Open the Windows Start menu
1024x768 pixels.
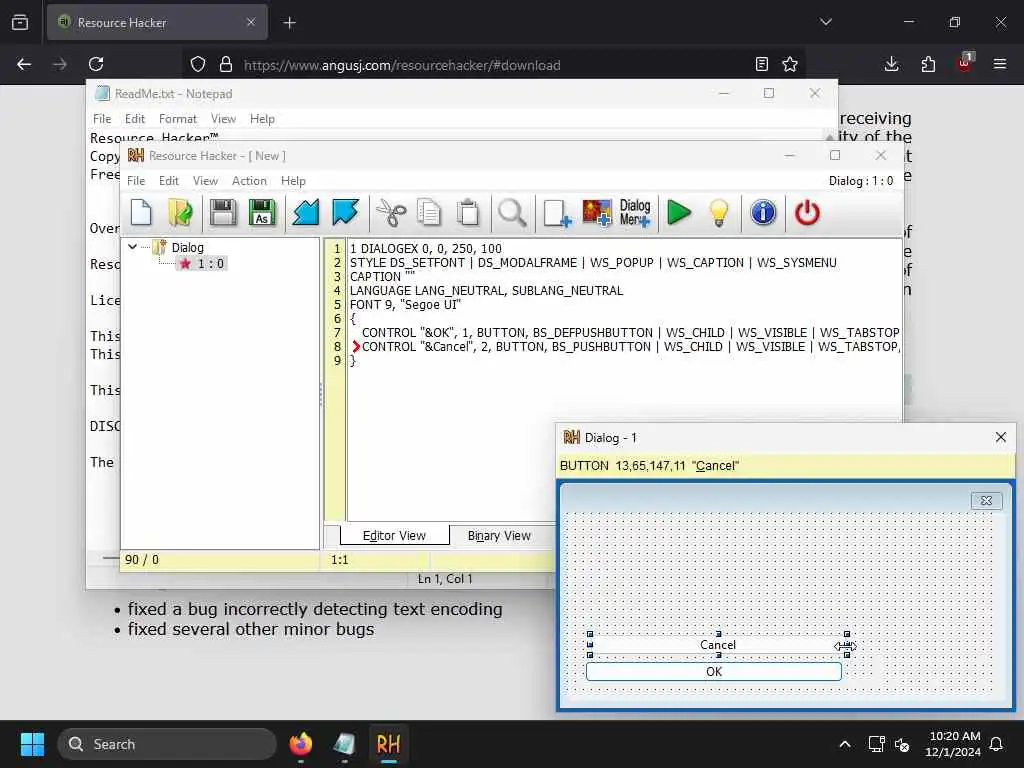(x=32, y=744)
